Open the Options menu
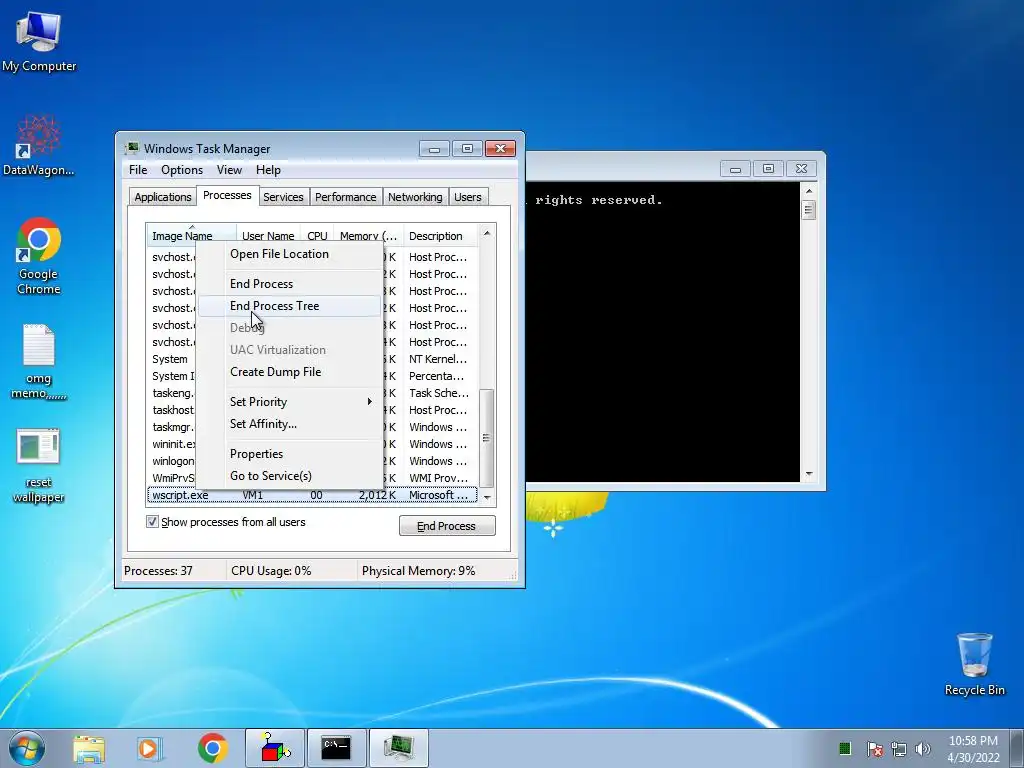Screen dimensions: 1024x768 click(x=182, y=170)
